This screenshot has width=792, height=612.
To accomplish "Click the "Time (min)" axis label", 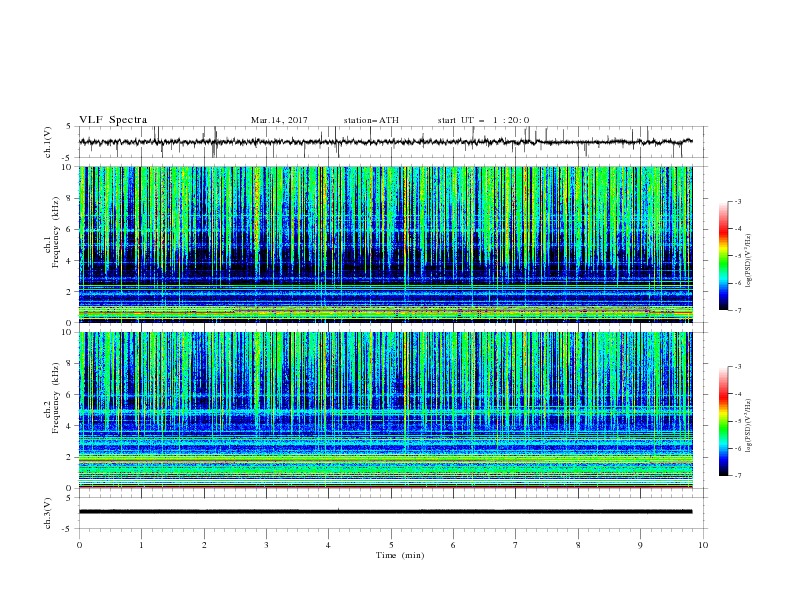I will 400,555.
